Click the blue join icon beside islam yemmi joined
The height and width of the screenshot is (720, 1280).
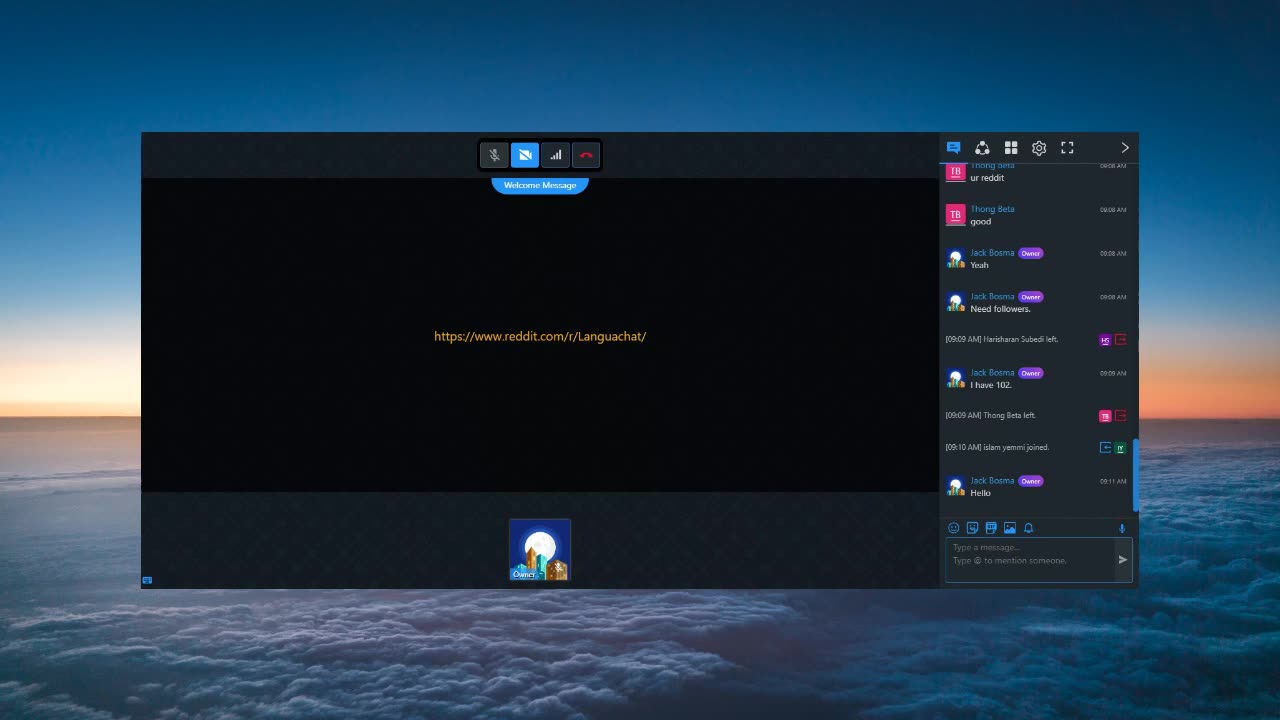(1105, 448)
